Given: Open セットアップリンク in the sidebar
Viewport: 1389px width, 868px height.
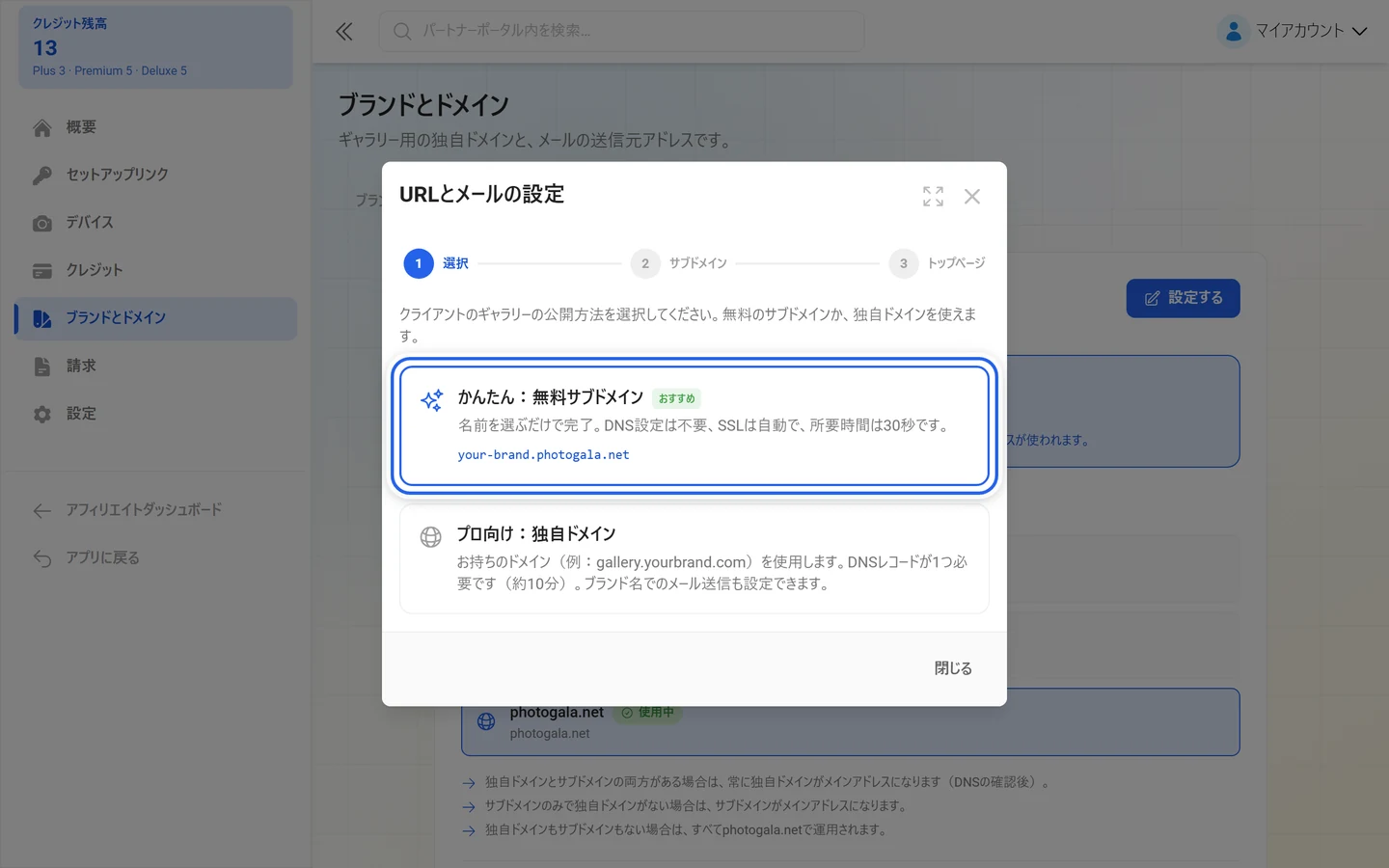Looking at the screenshot, I should tap(156, 175).
